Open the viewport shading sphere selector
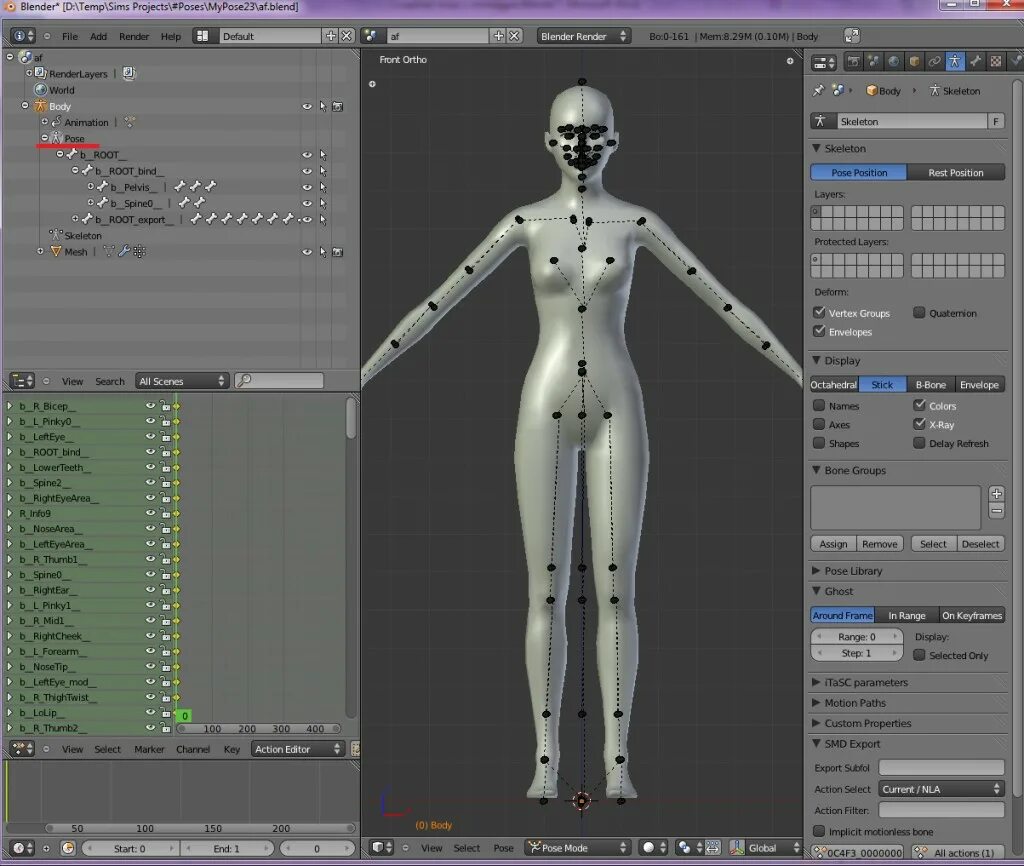 point(653,847)
